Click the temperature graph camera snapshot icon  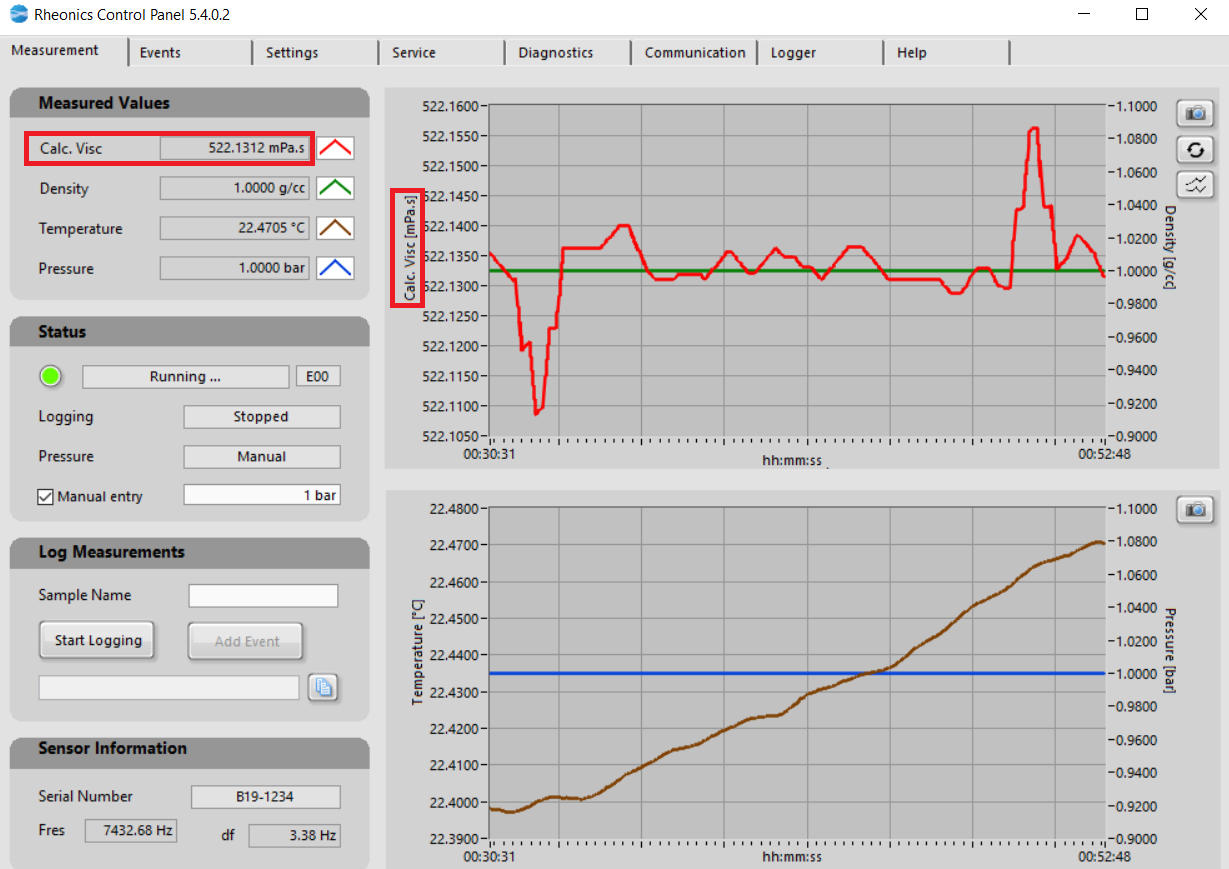[x=1195, y=509]
